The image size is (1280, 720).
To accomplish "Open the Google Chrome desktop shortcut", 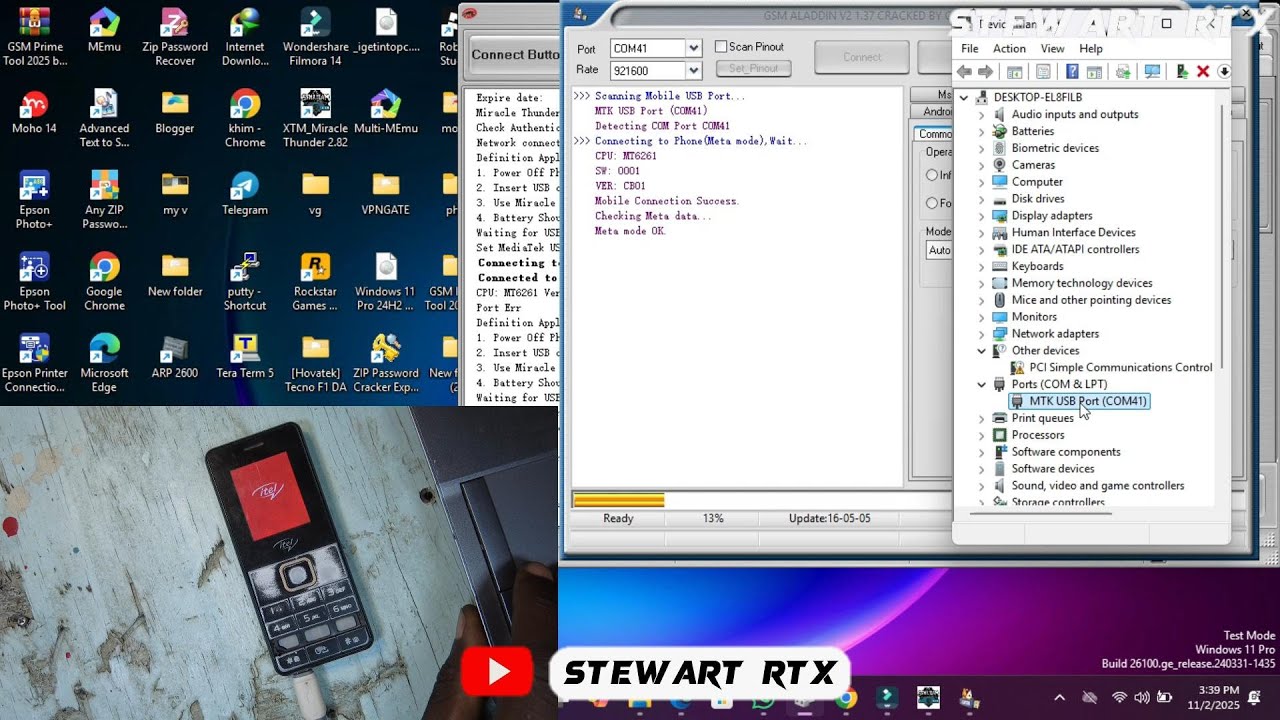I will (x=105, y=282).
